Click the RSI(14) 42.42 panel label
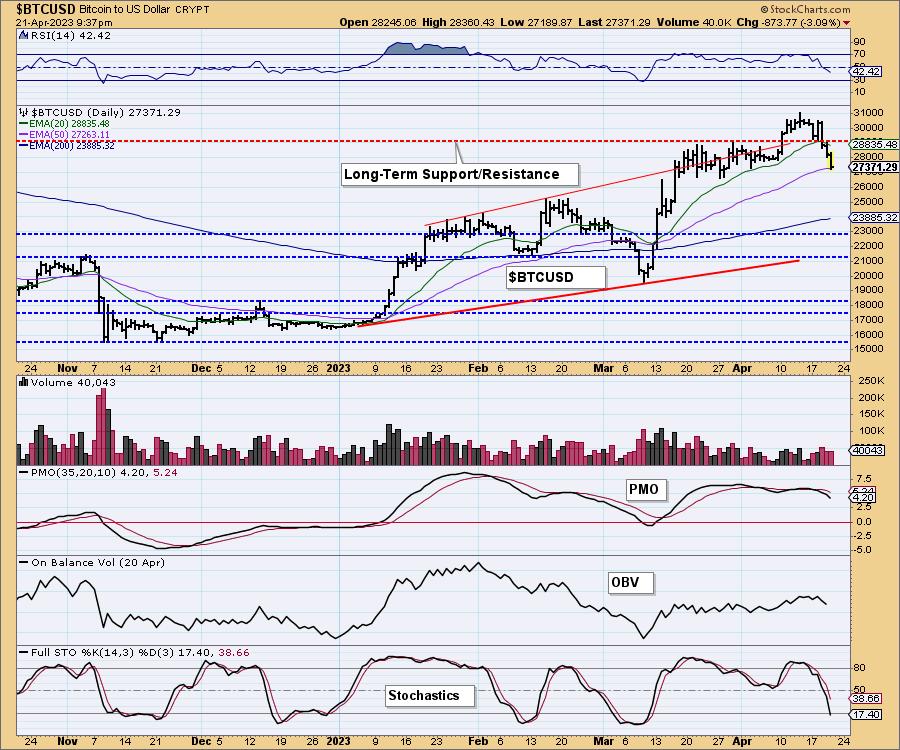The height and width of the screenshot is (750, 900). click(70, 35)
